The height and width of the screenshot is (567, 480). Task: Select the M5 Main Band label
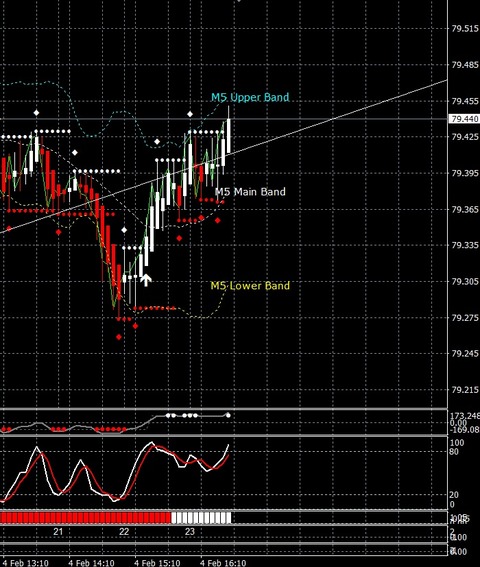[250, 192]
